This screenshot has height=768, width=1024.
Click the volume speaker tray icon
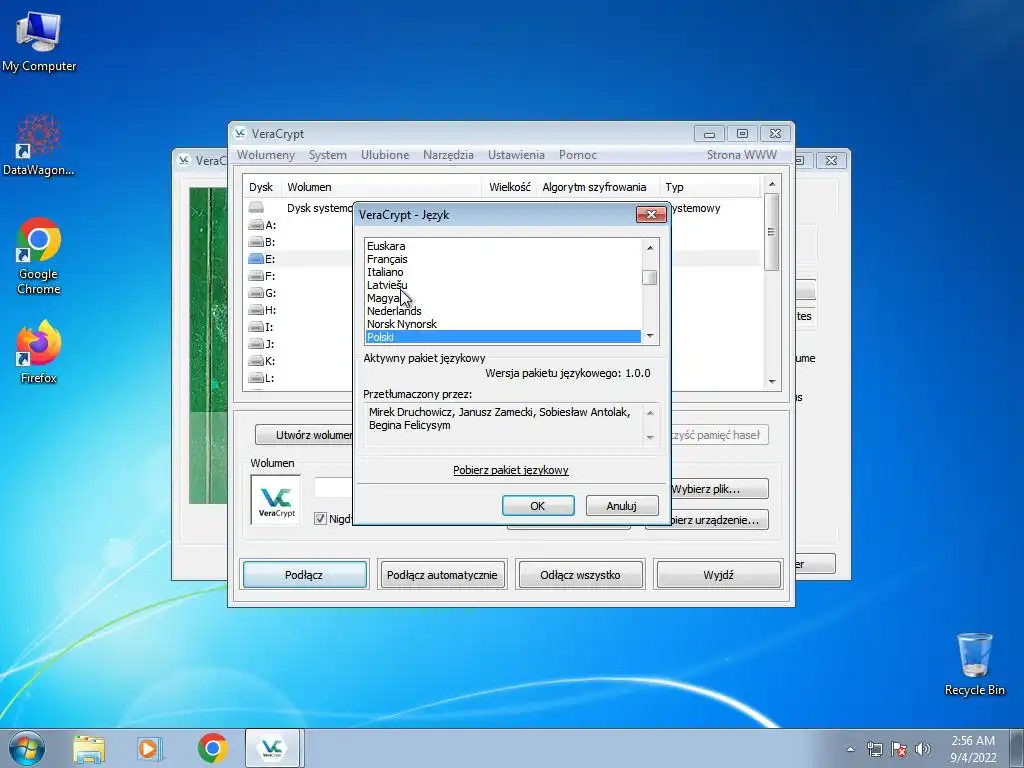click(922, 749)
